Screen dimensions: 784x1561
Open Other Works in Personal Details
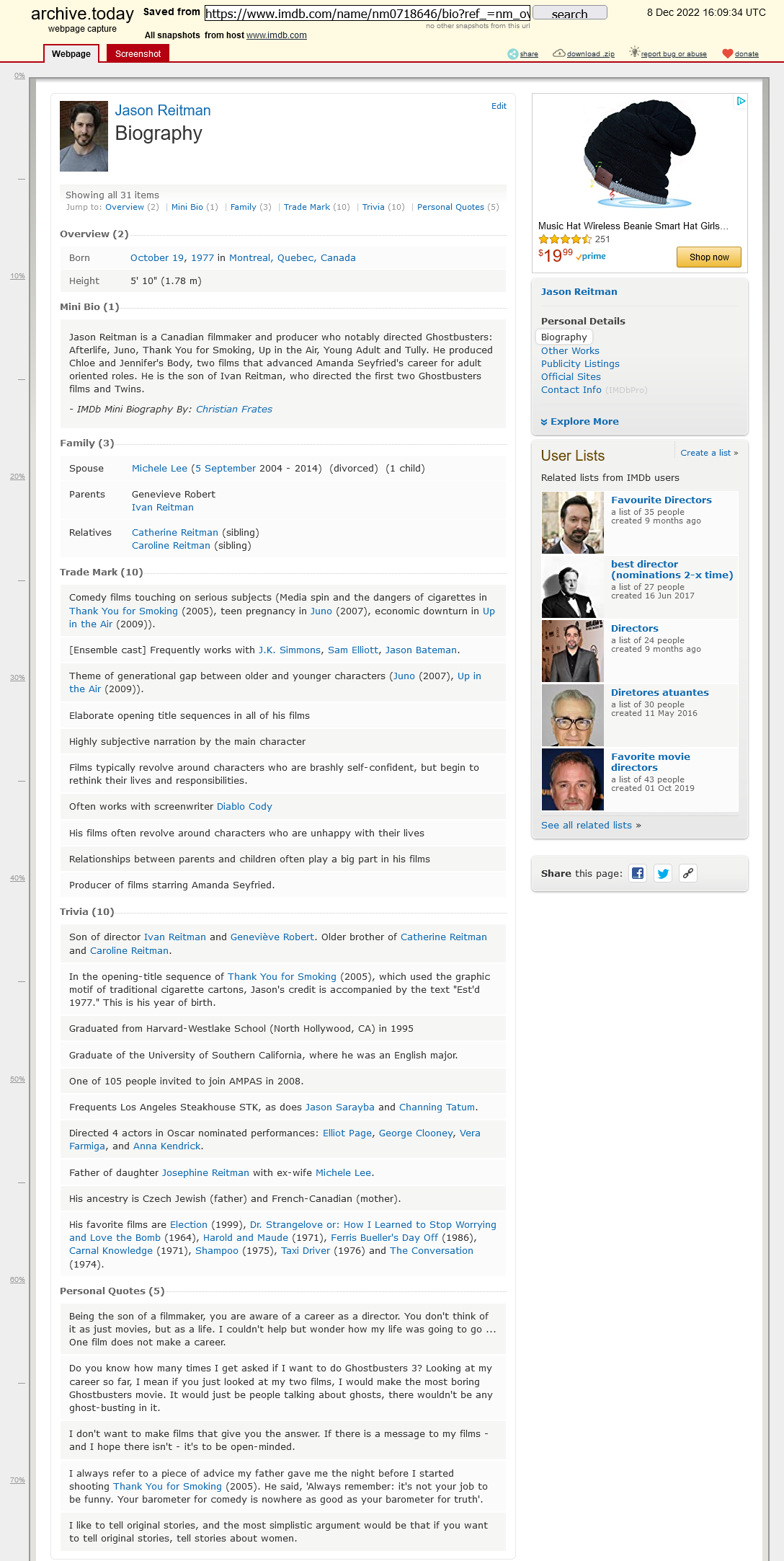tap(570, 351)
